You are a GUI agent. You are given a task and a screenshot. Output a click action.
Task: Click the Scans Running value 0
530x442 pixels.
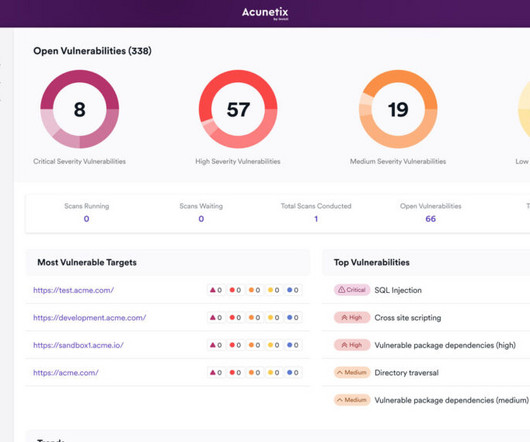coord(87,219)
